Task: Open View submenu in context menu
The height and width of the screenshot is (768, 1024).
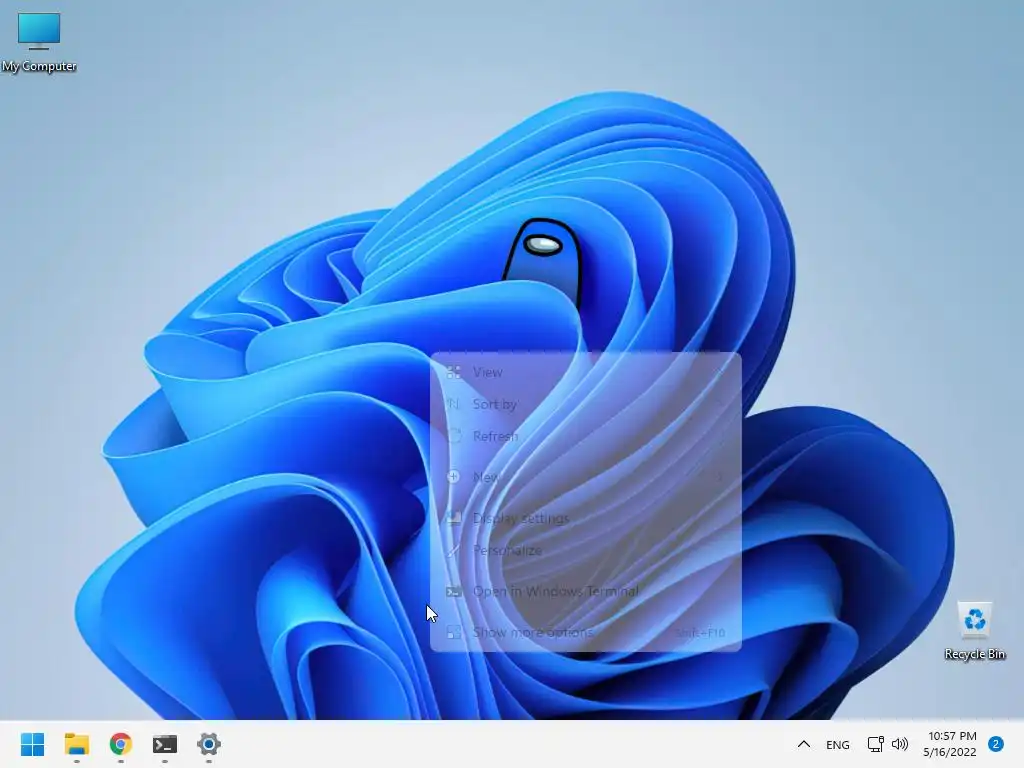Action: click(586, 372)
